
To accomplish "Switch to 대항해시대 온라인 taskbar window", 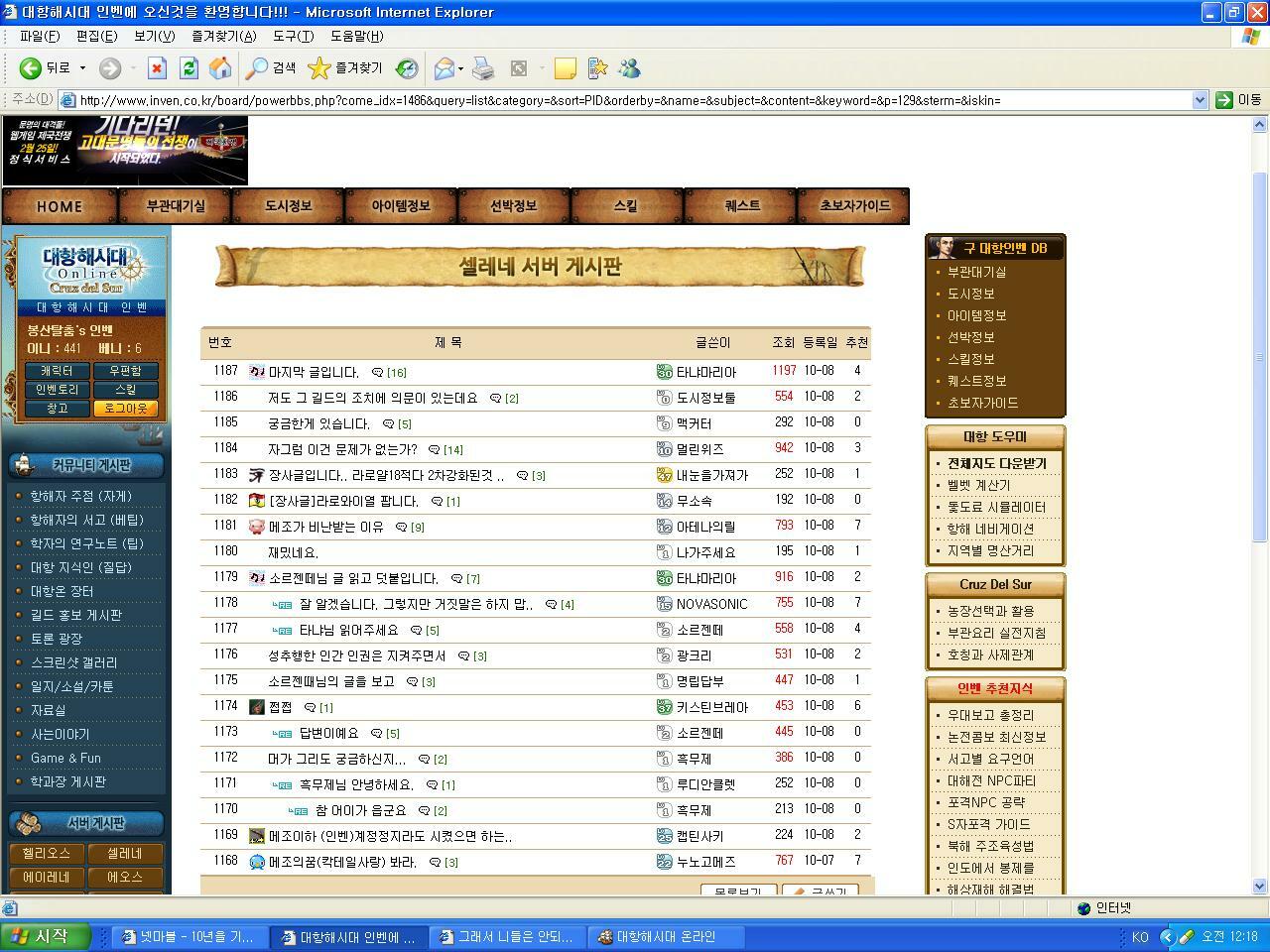I will point(667,936).
